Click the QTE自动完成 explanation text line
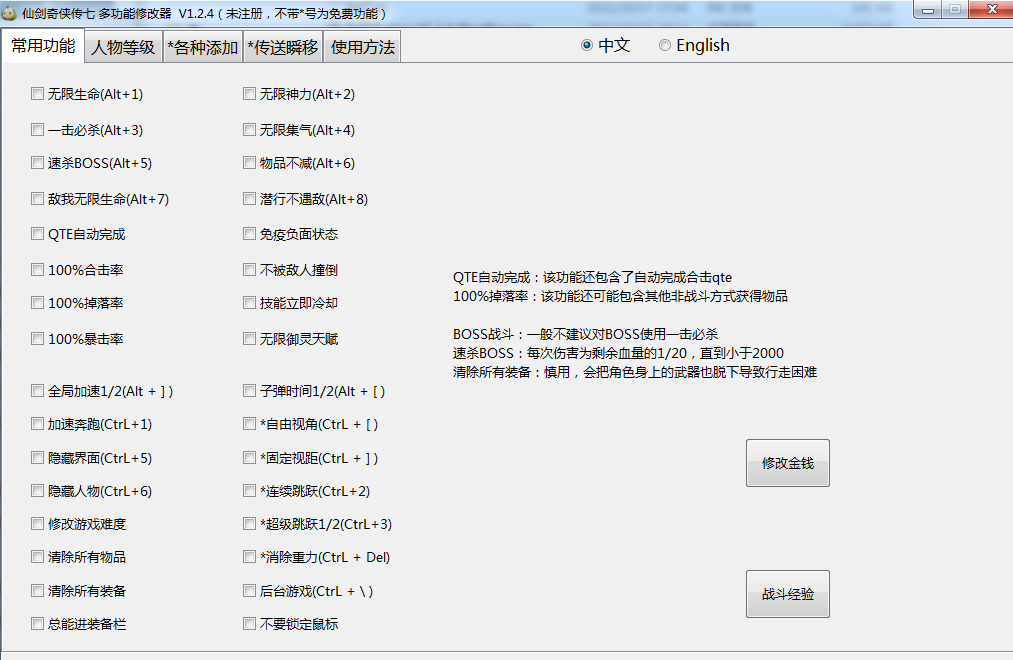Image resolution: width=1013 pixels, height=660 pixels. click(x=592, y=278)
